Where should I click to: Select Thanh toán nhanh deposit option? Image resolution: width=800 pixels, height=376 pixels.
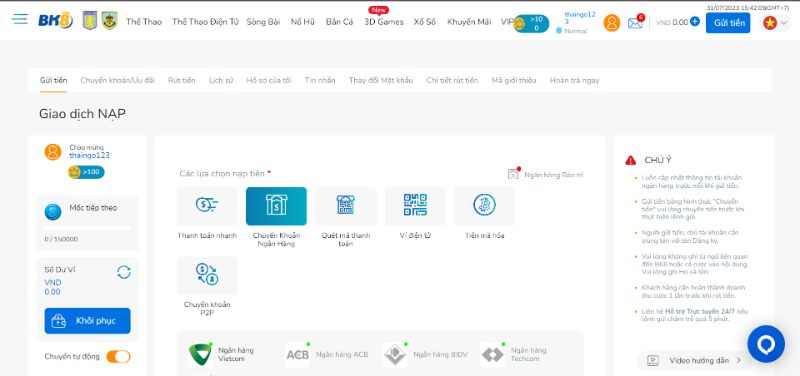pyautogui.click(x=207, y=206)
